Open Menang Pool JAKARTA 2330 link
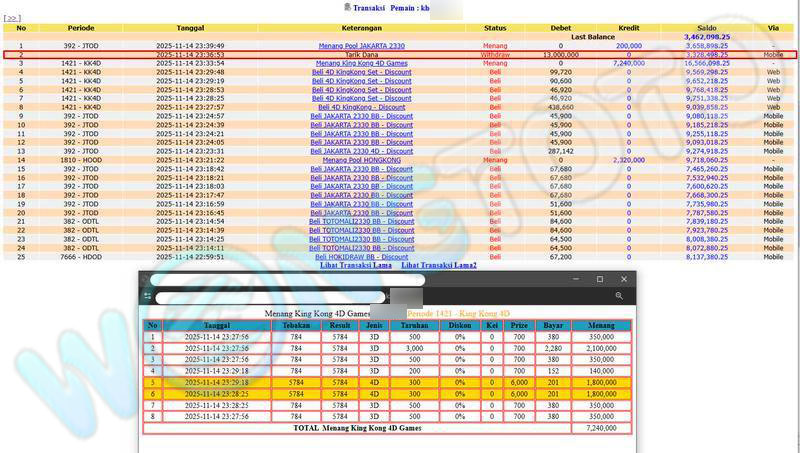Screen dimensions: 800x453 point(361,46)
